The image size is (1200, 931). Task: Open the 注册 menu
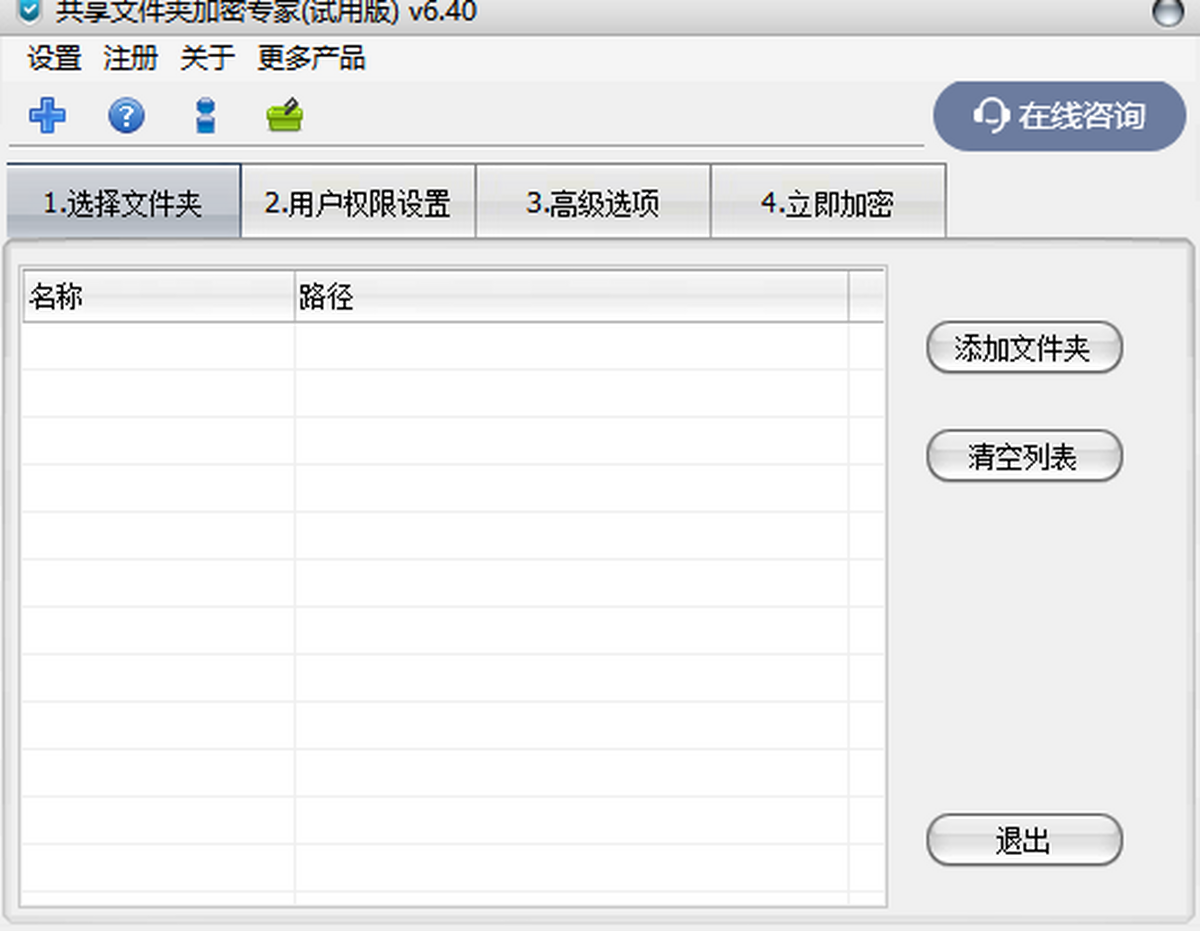pos(130,59)
